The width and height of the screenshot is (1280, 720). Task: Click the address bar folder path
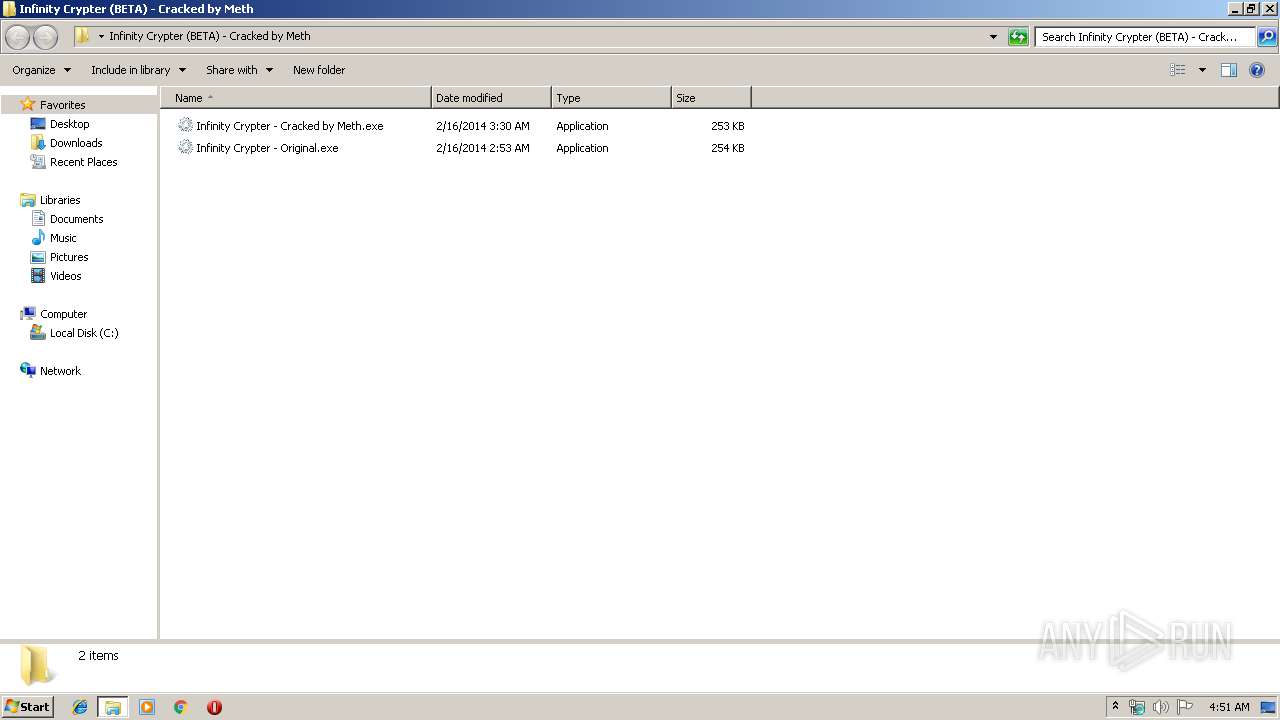(x=210, y=36)
